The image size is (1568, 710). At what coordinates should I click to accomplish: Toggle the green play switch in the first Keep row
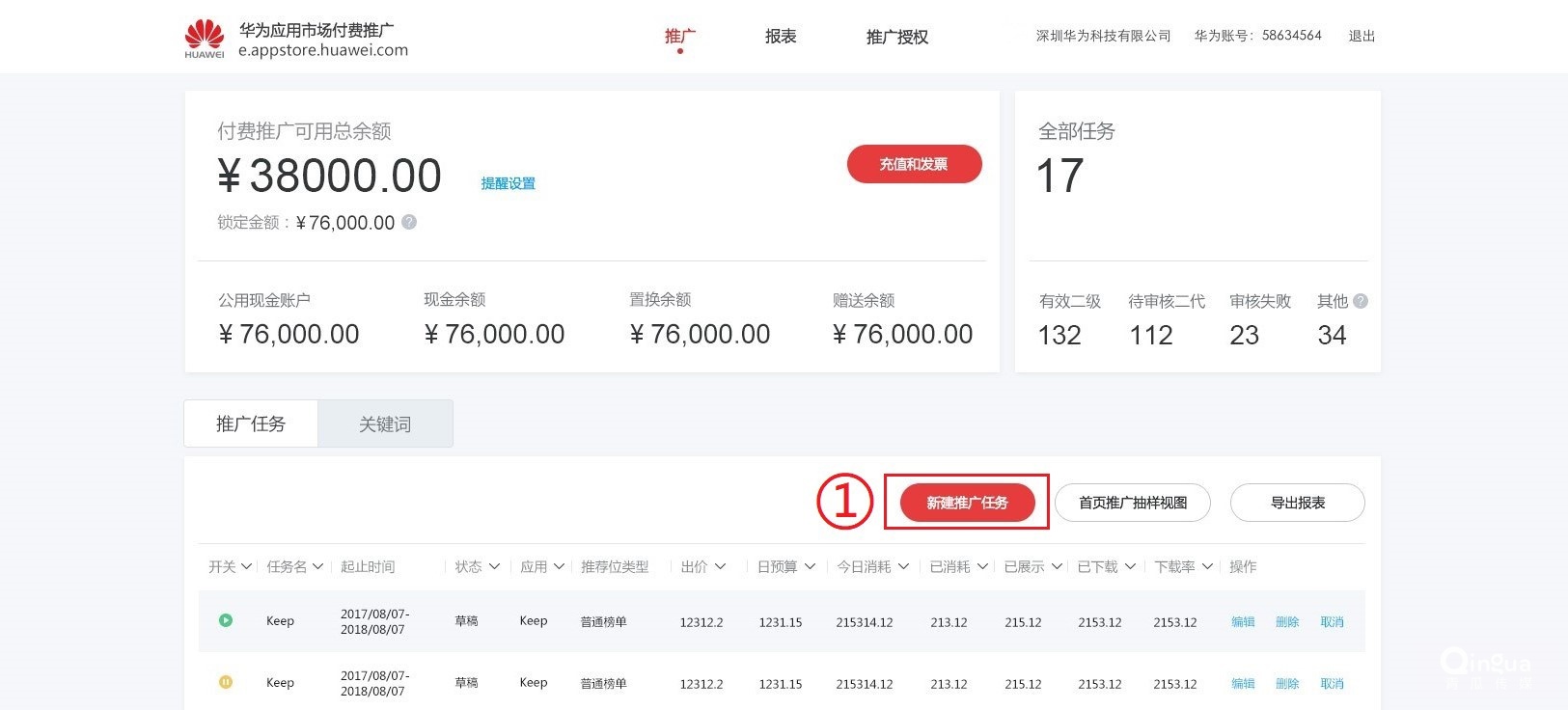pos(226,620)
